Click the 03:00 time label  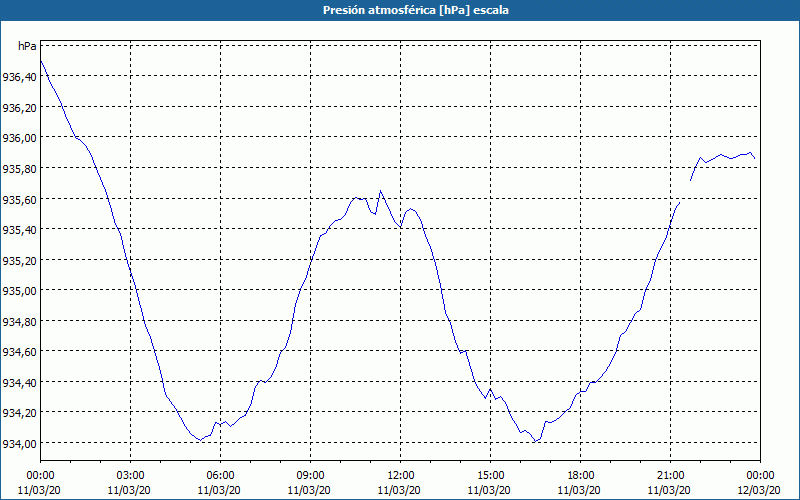pyautogui.click(x=130, y=476)
